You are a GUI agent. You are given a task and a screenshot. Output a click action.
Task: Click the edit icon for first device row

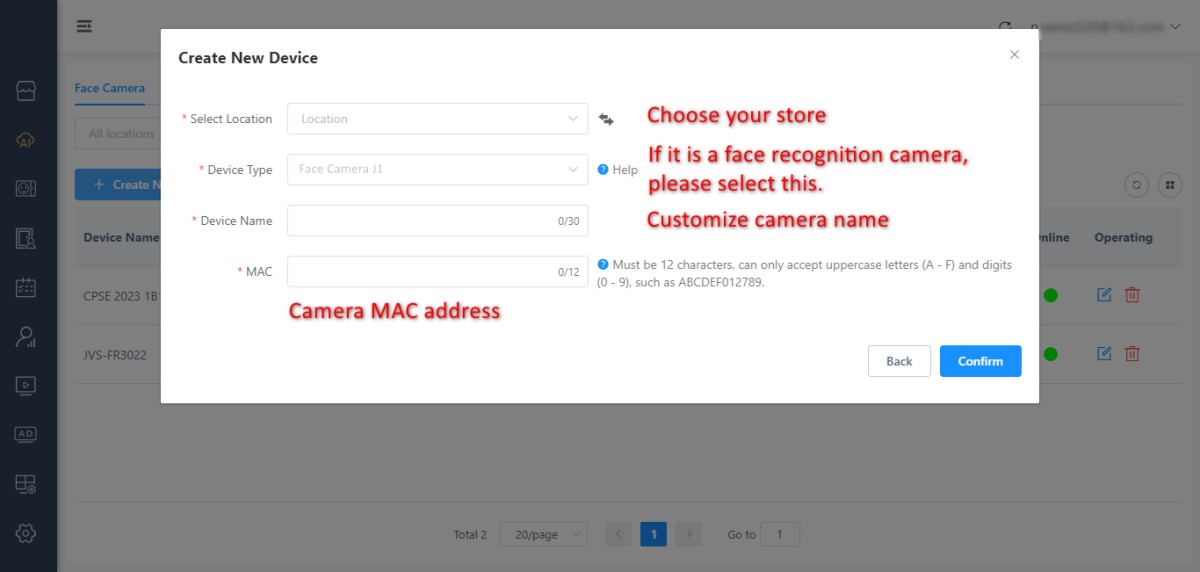pos(1104,295)
